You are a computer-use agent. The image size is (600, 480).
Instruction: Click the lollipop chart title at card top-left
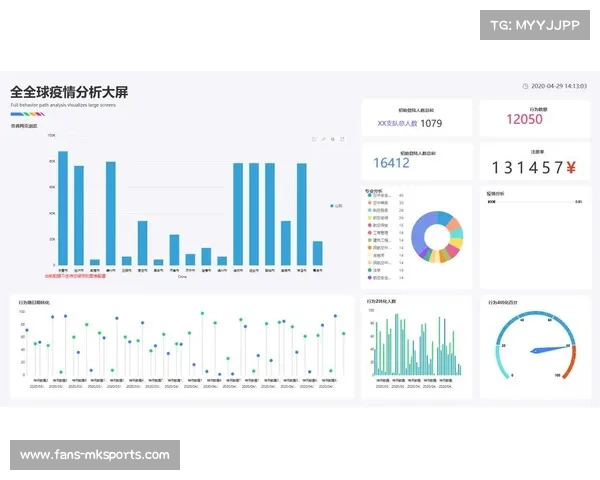[x=34, y=302]
